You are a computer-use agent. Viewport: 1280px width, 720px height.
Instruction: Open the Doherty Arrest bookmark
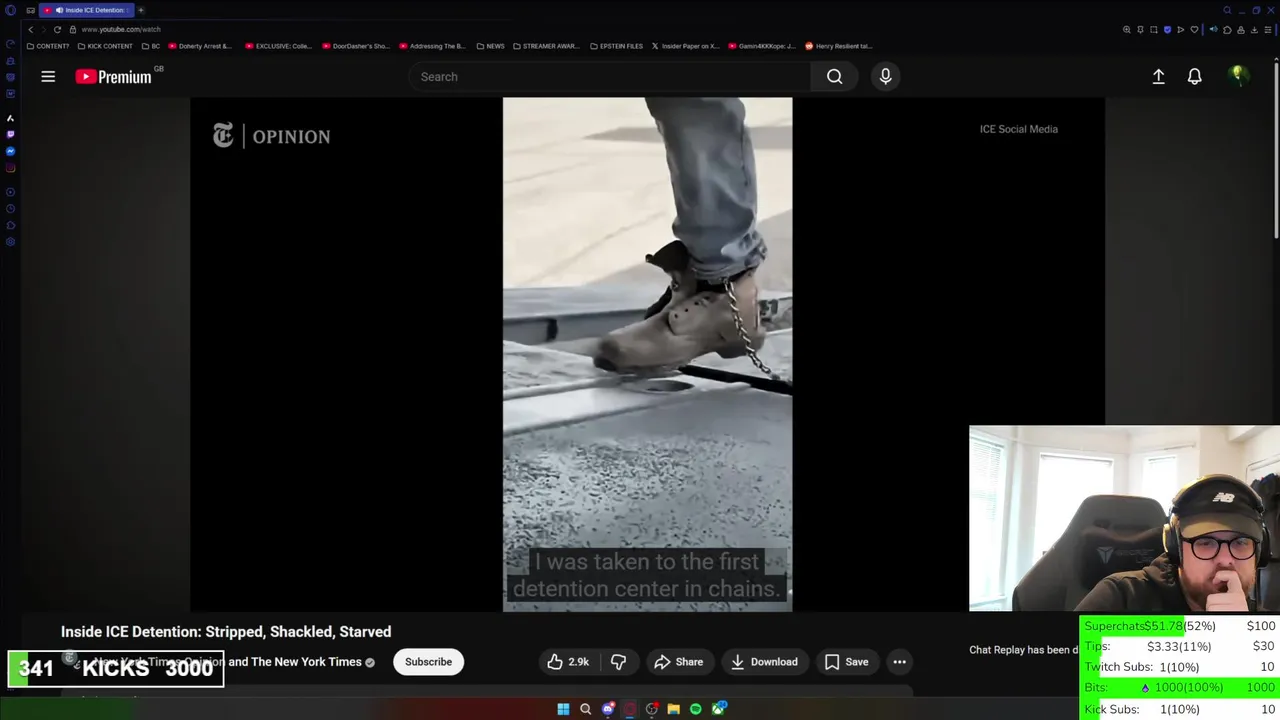(x=200, y=46)
